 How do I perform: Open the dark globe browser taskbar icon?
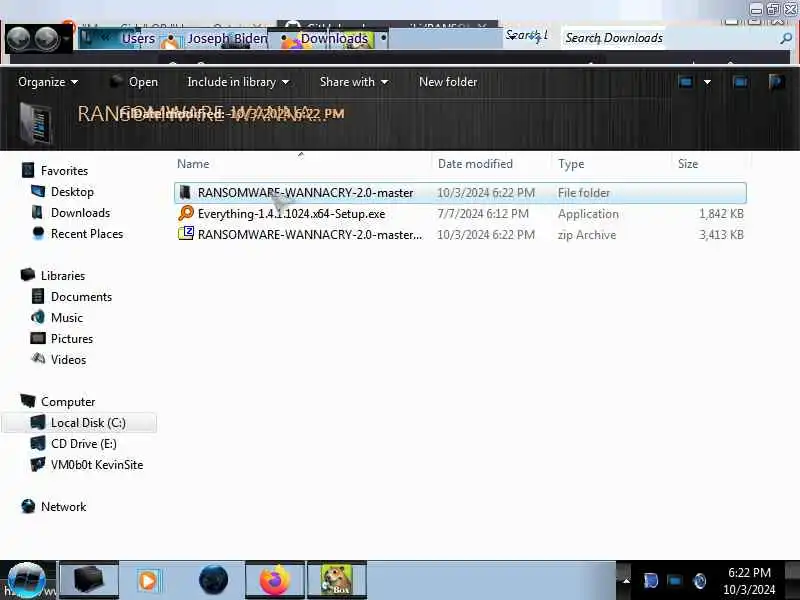click(x=213, y=580)
